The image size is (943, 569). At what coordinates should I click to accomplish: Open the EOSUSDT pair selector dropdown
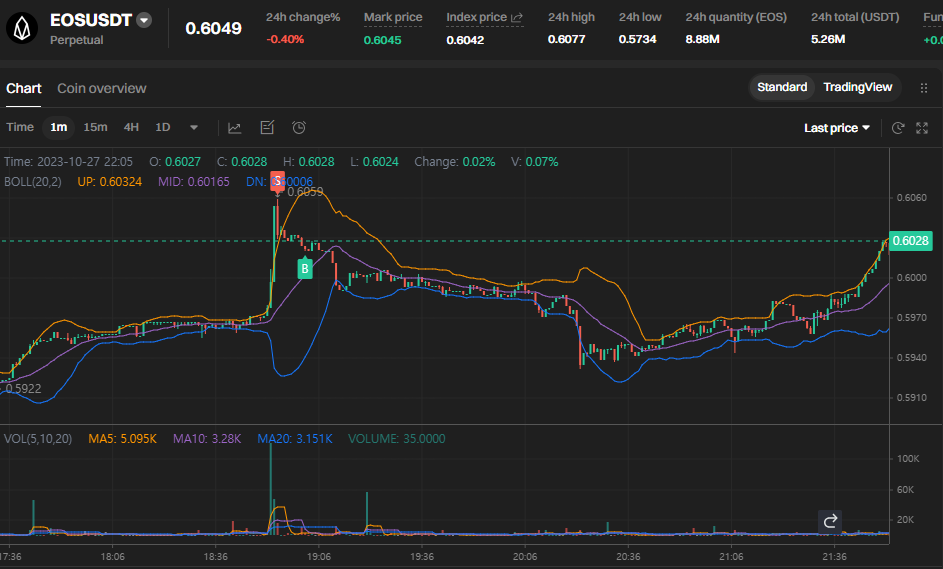pos(144,20)
